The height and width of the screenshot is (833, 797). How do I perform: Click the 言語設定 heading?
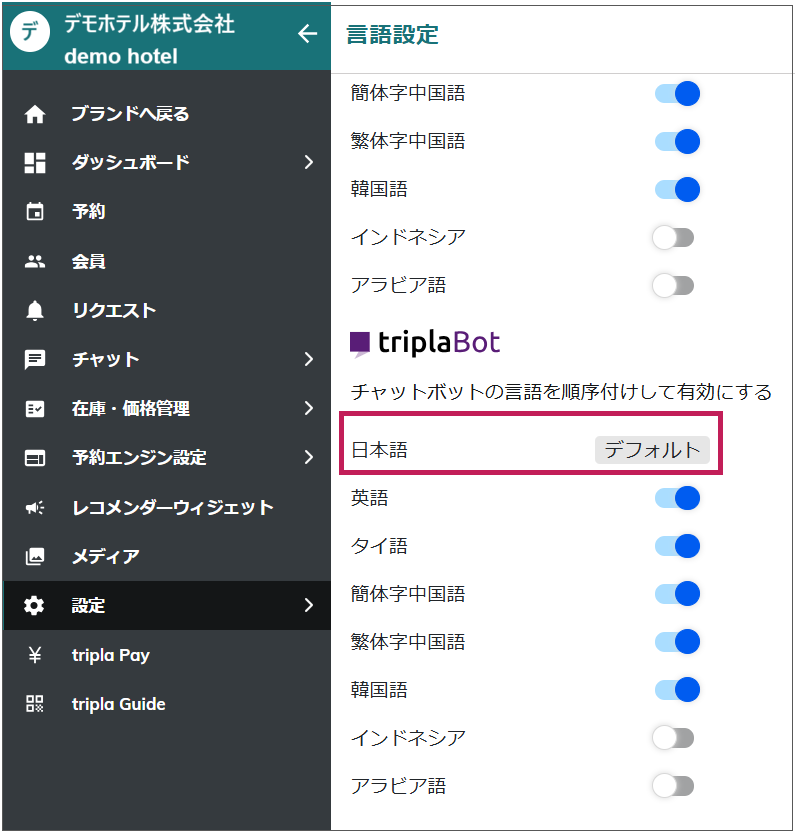(392, 35)
